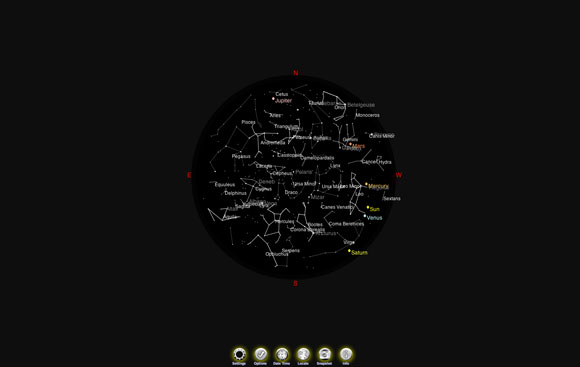Select the Mars planet label
This screenshot has height=367, width=580.
click(358, 146)
